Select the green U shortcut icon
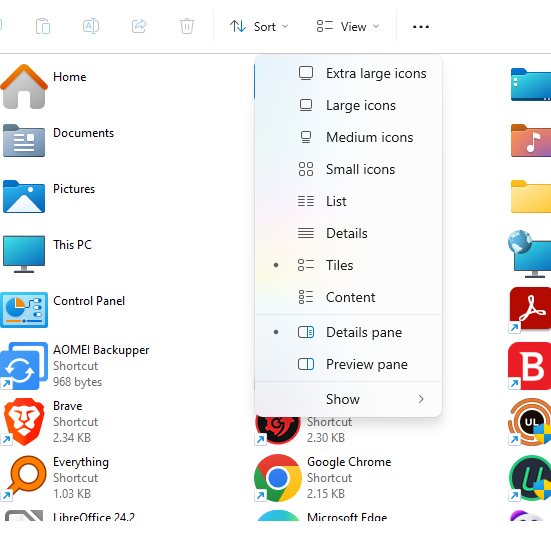Image resolution: width=551 pixels, height=533 pixels. click(530, 478)
